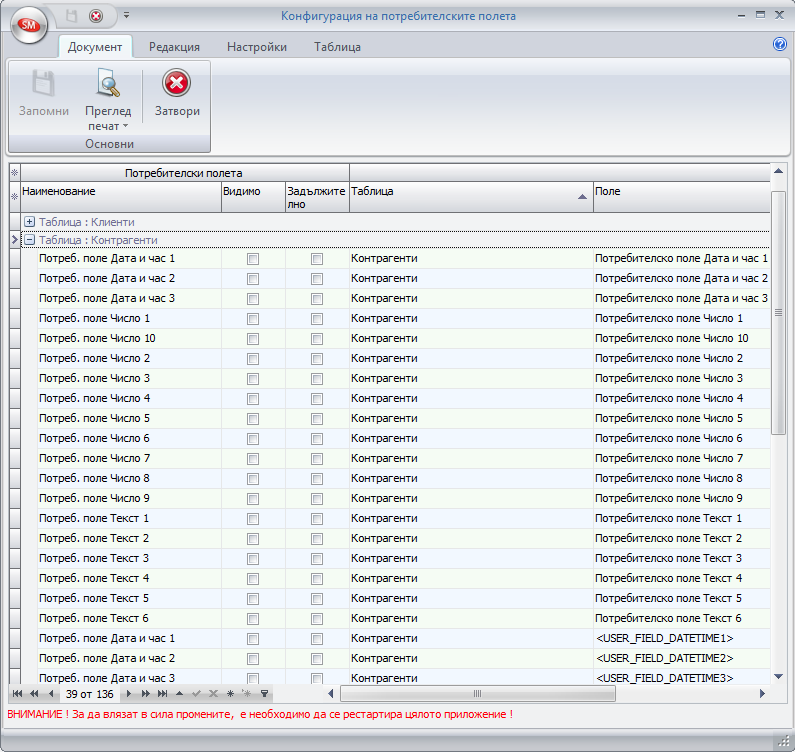The width and height of the screenshot is (795, 752).
Task: Click the horizontal scrollbar left arrow
Action: tap(331, 694)
